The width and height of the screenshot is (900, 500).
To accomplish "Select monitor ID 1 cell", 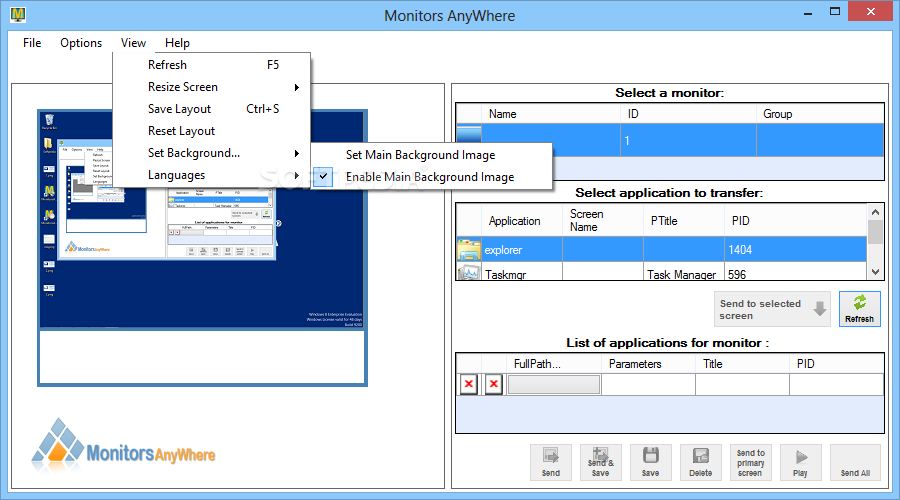I will (688, 140).
